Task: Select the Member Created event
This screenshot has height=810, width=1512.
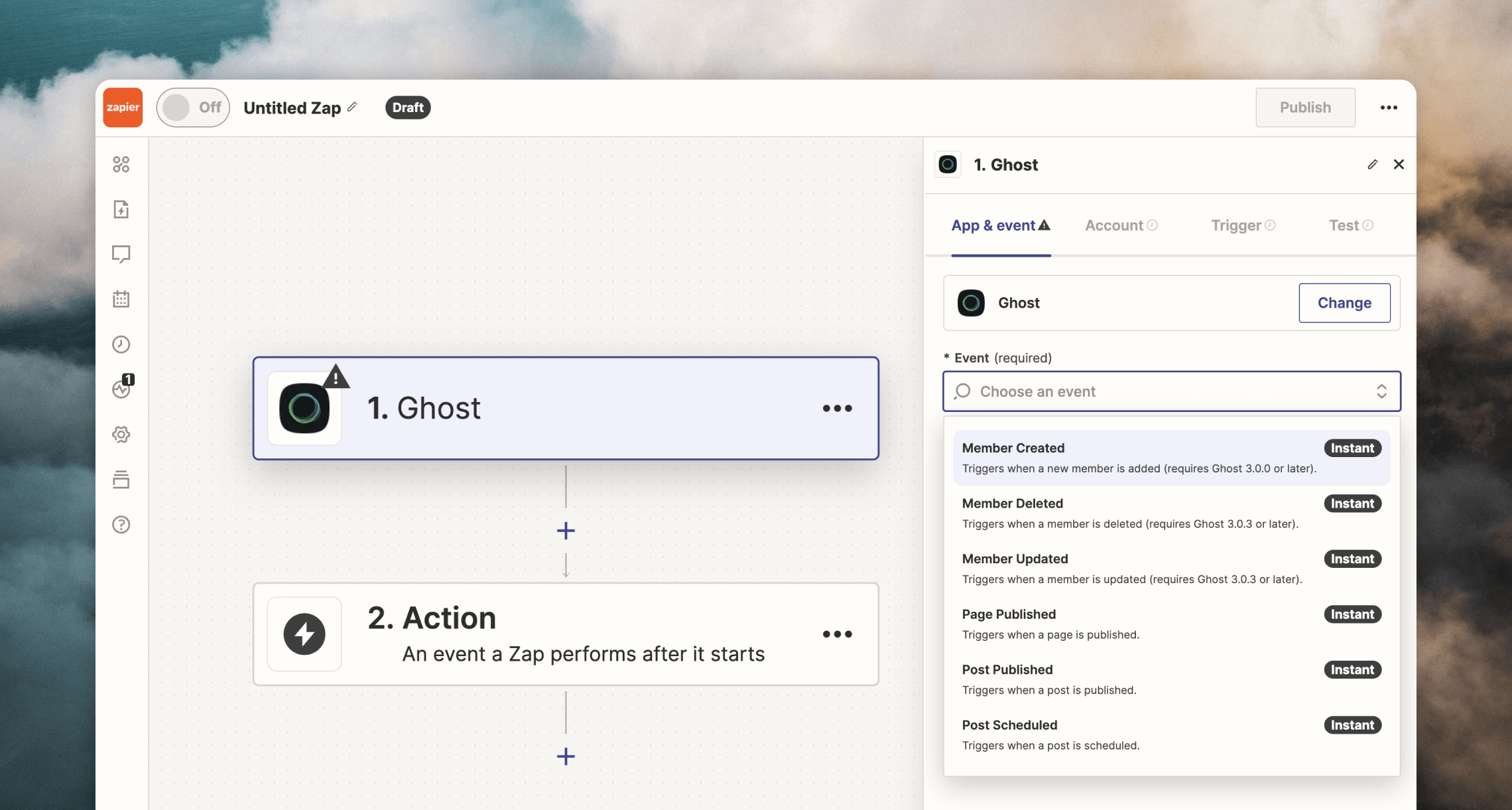Action: (x=1172, y=458)
